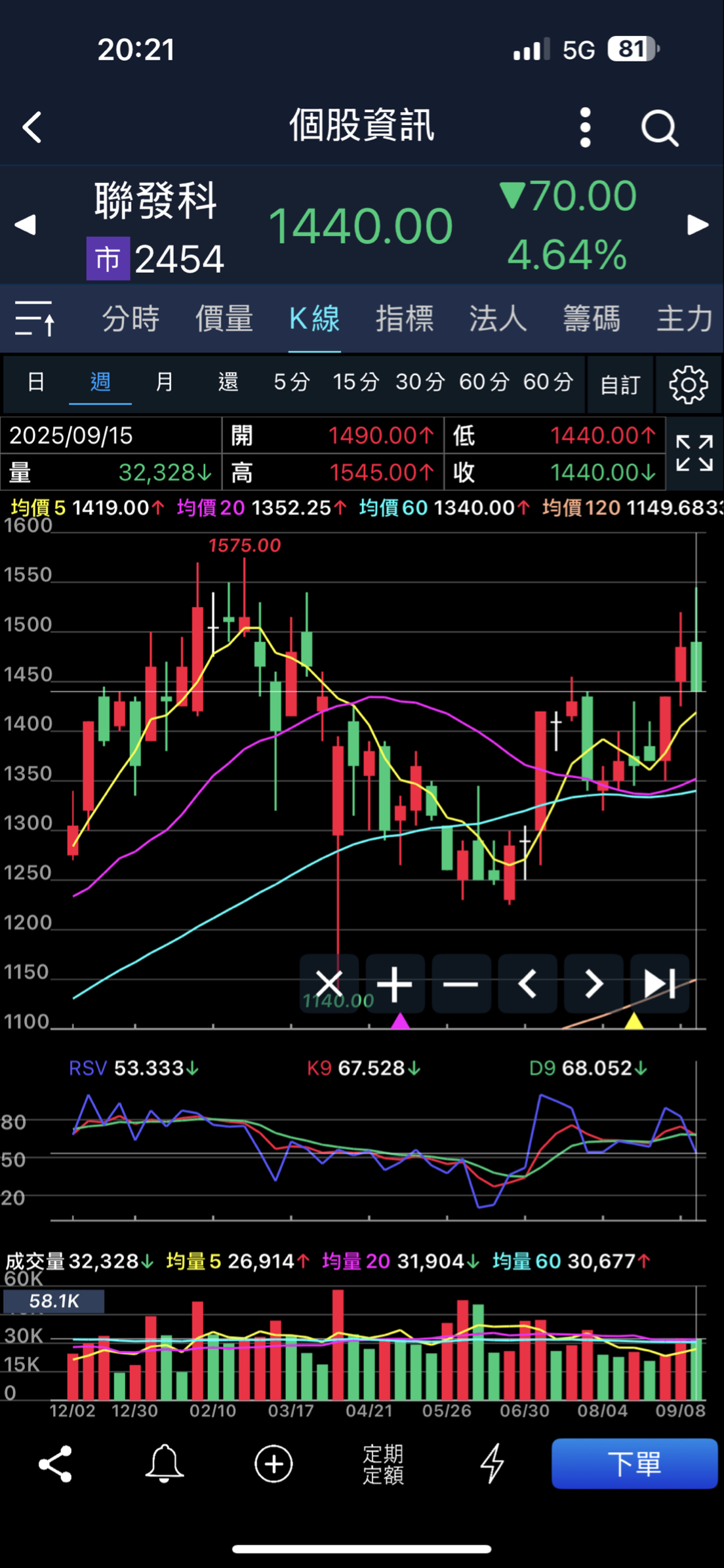
Task: Close crosshair with the X button
Action: pos(329,984)
